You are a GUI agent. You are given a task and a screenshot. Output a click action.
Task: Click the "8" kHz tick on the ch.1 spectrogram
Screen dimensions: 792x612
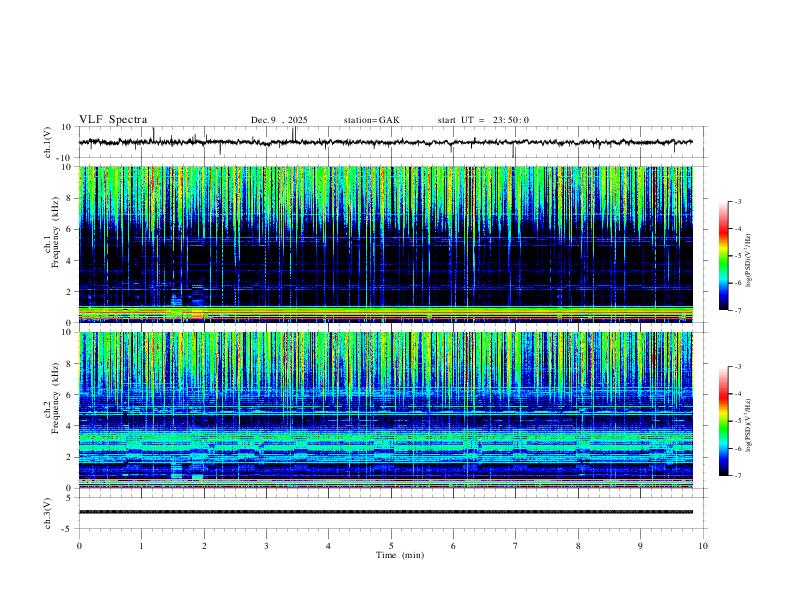tap(70, 198)
